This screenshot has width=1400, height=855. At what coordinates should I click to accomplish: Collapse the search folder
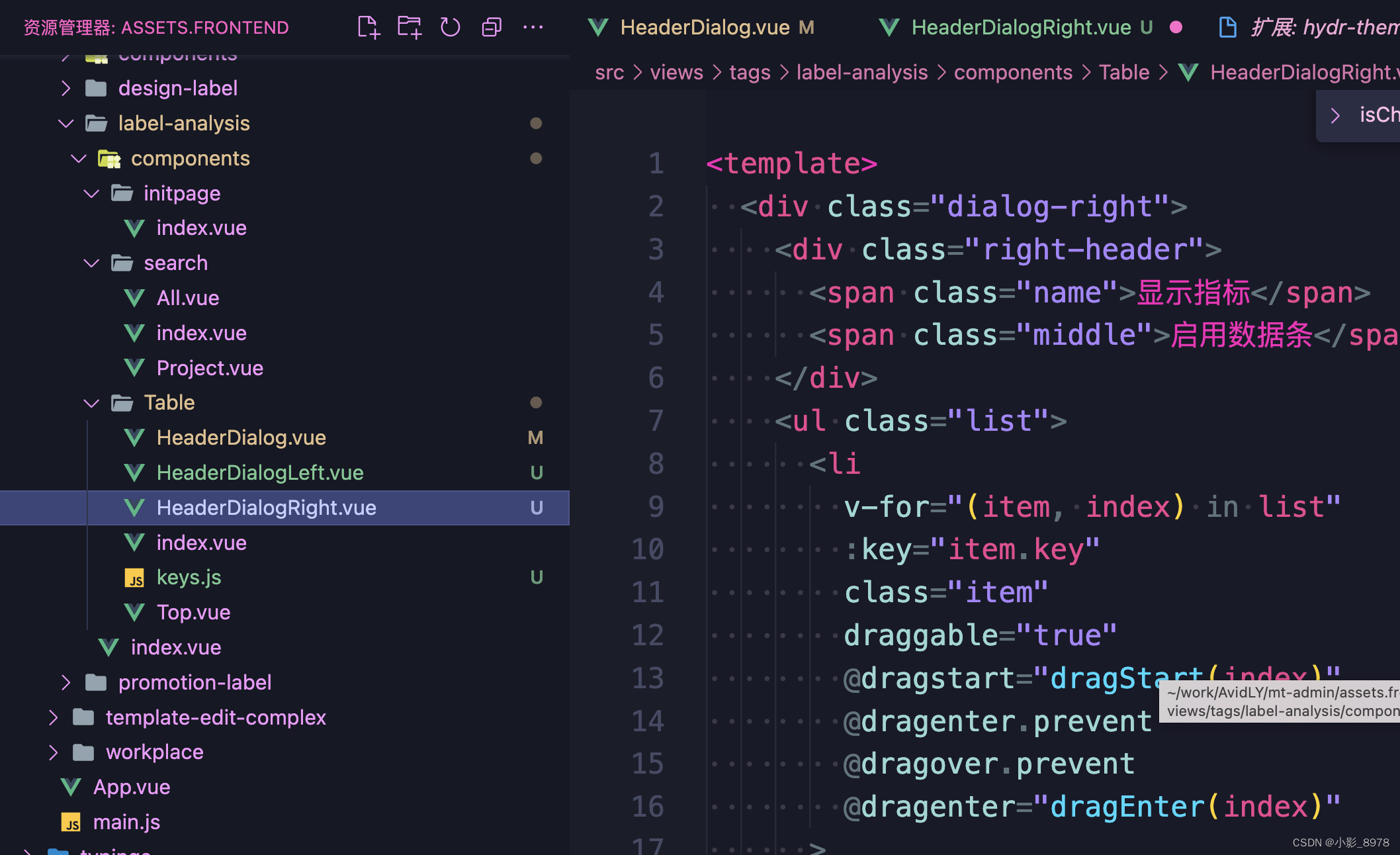tap(91, 263)
